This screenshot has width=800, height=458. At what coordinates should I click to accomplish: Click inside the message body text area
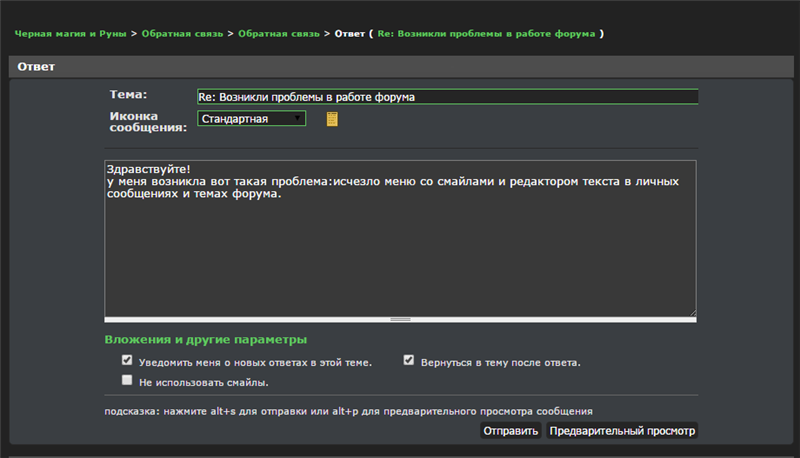[401, 239]
